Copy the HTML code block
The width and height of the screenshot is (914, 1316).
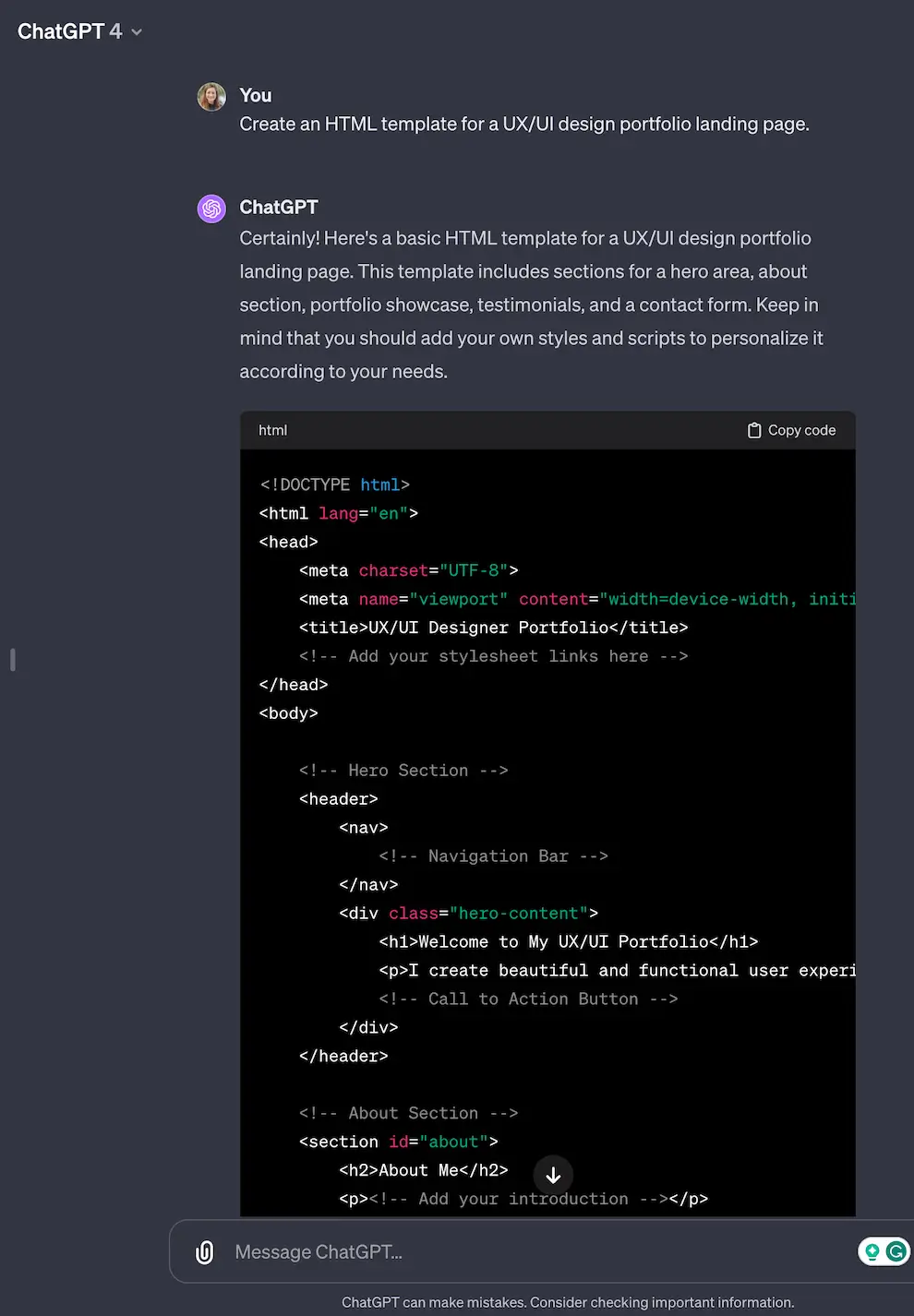click(x=791, y=430)
